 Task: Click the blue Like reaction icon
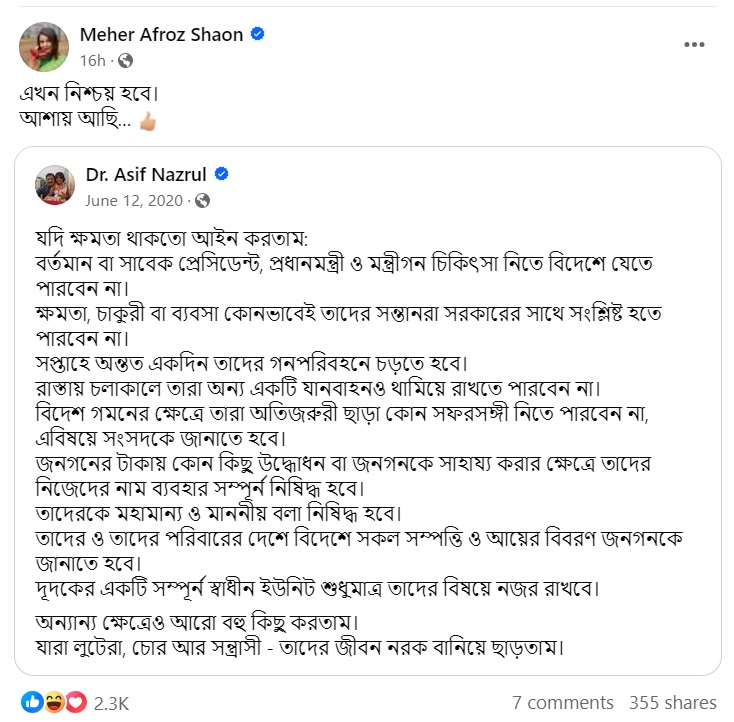pos(32,702)
